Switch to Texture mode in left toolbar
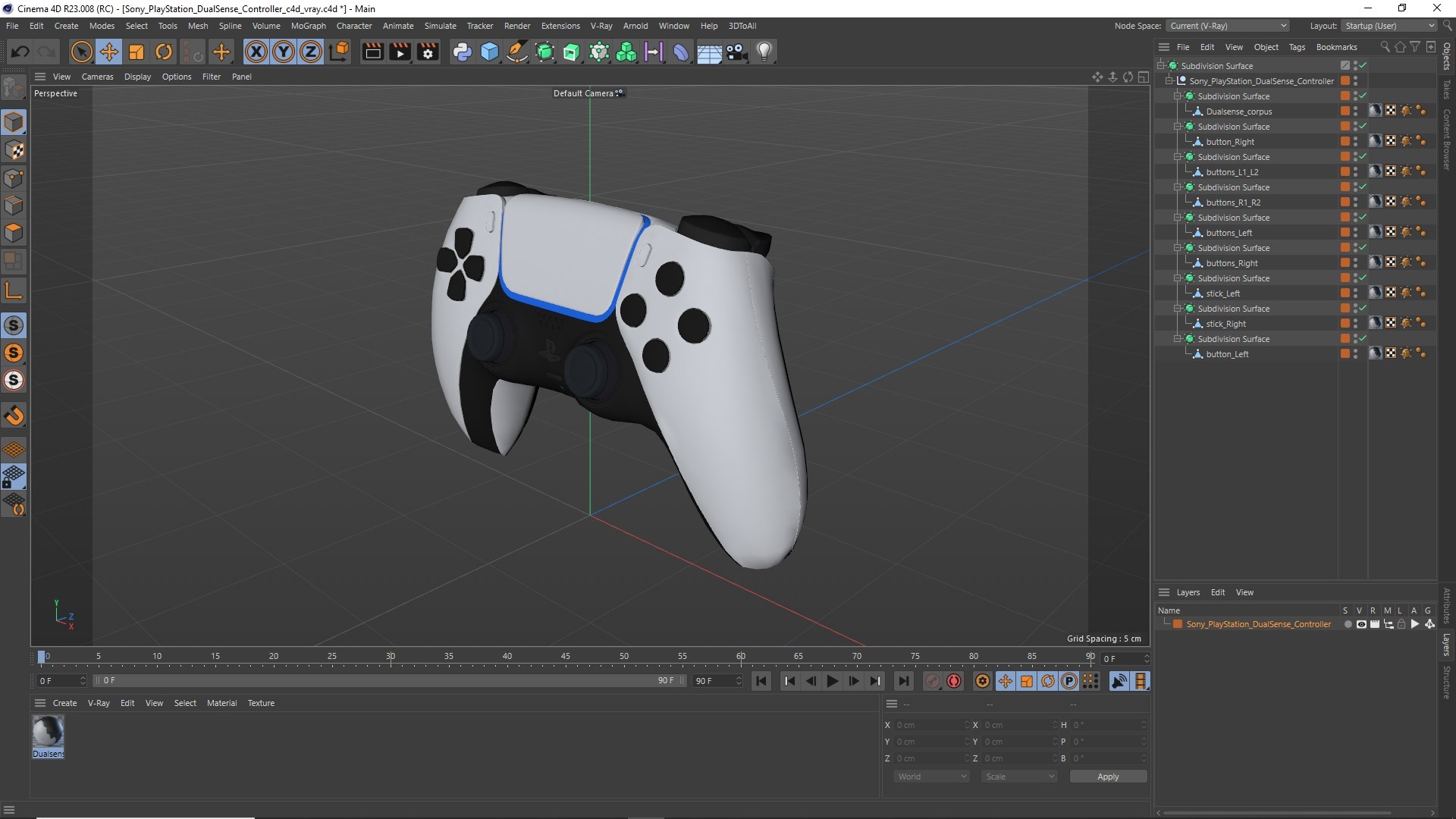This screenshot has height=819, width=1456. click(x=14, y=150)
